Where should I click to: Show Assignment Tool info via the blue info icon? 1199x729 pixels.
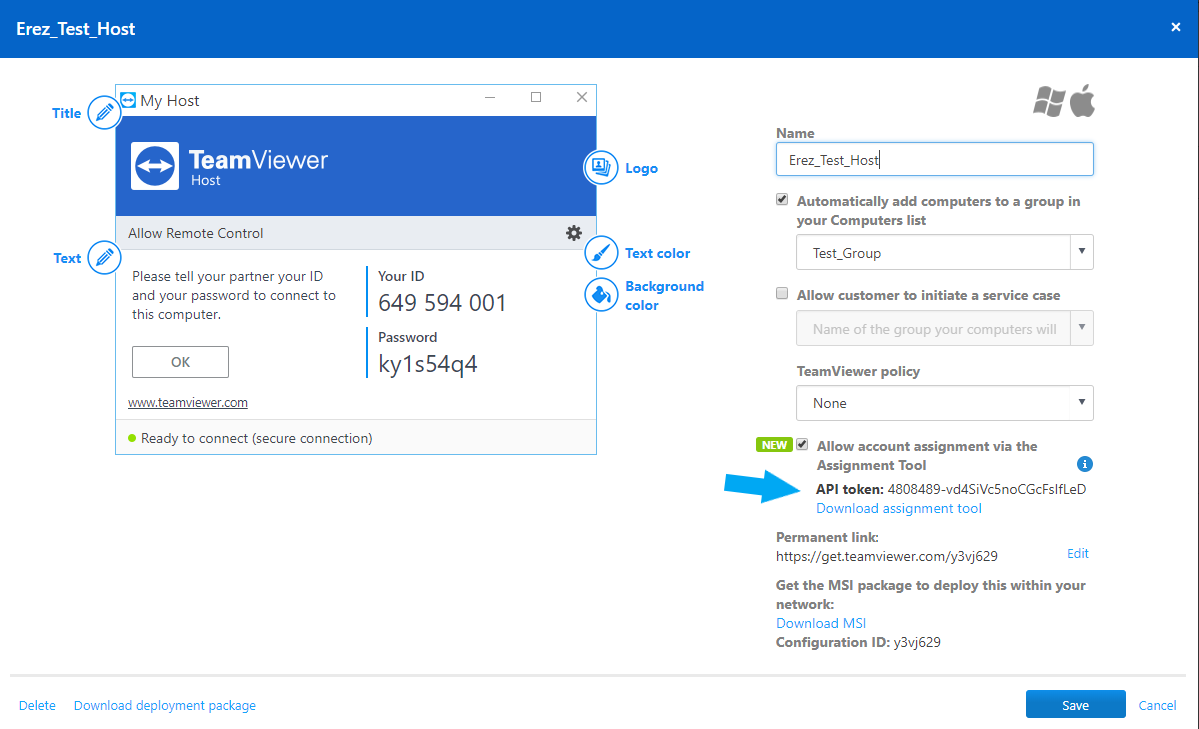(x=1085, y=464)
